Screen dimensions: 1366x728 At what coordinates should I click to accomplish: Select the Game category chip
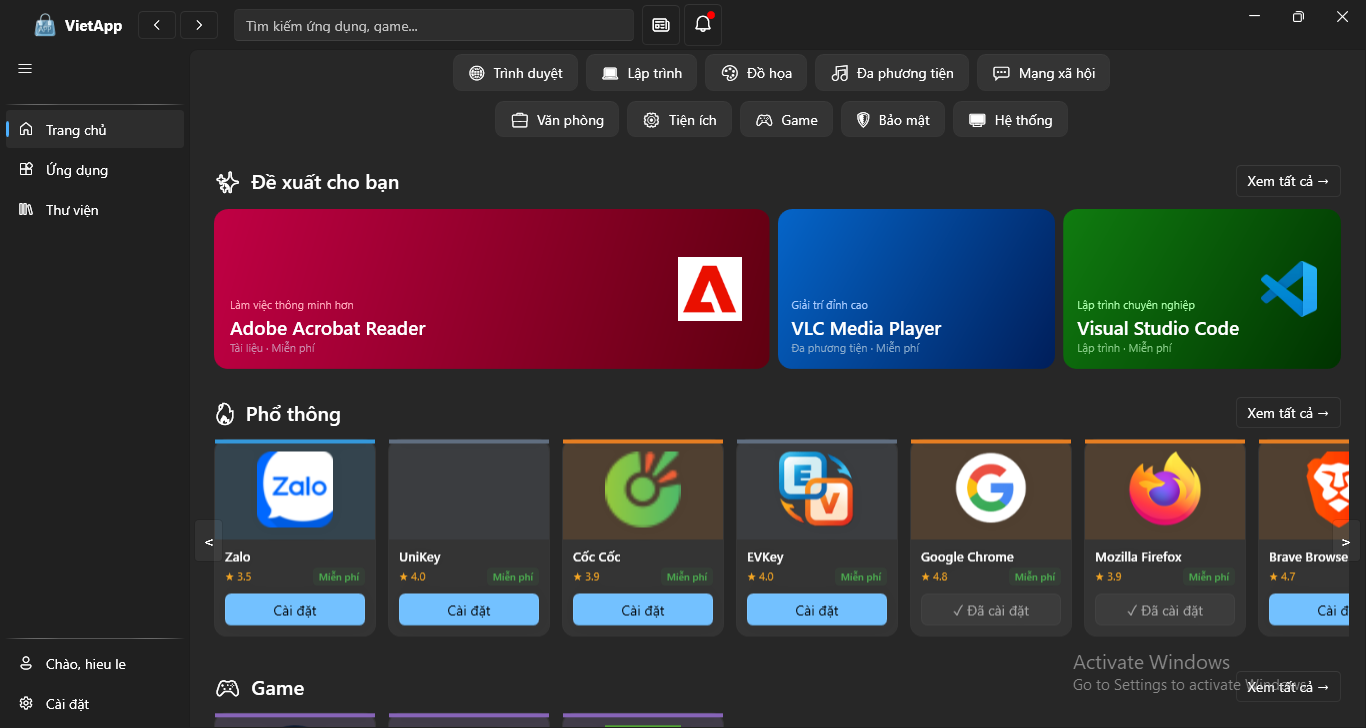pyautogui.click(x=786, y=120)
